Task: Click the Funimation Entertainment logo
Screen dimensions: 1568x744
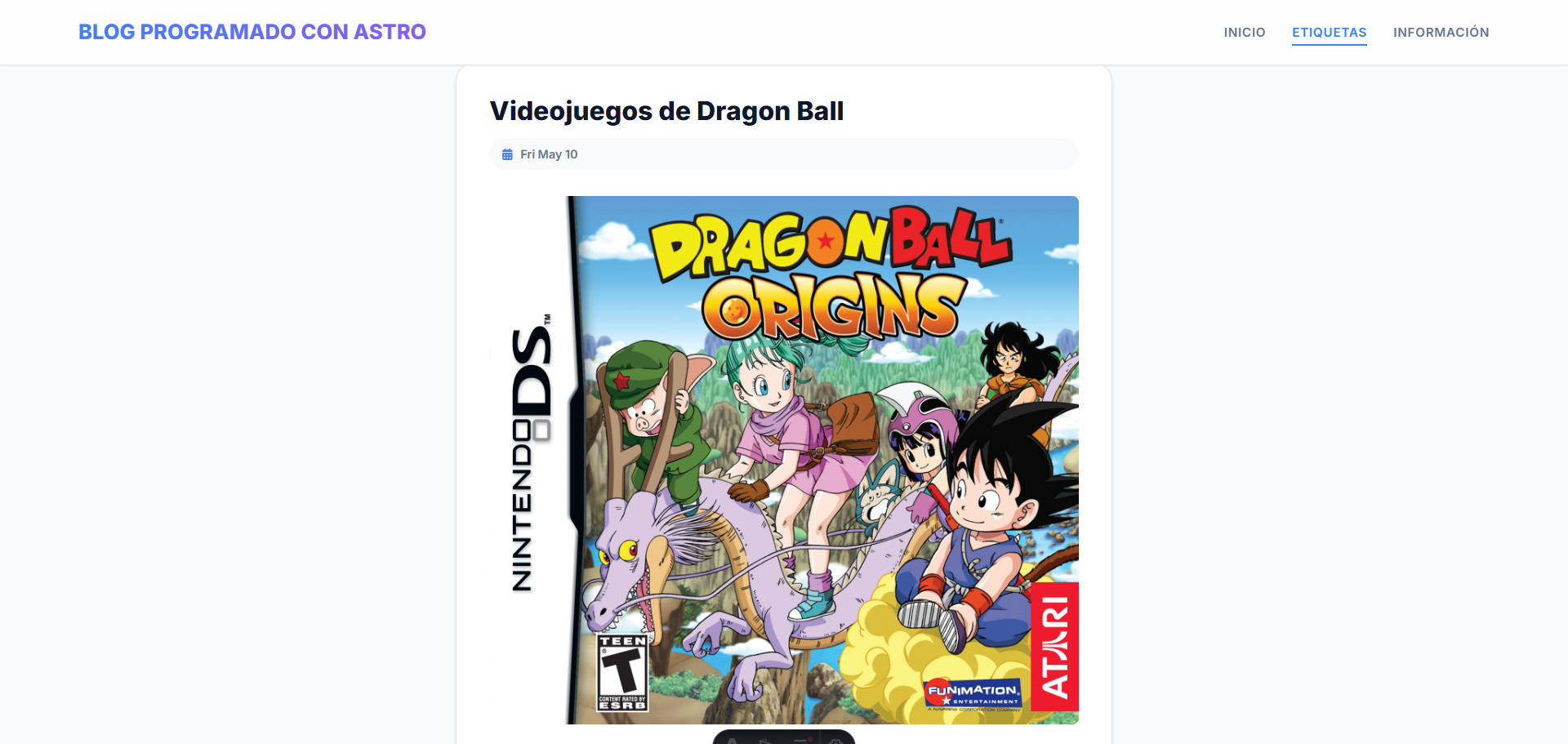Action: [x=973, y=694]
